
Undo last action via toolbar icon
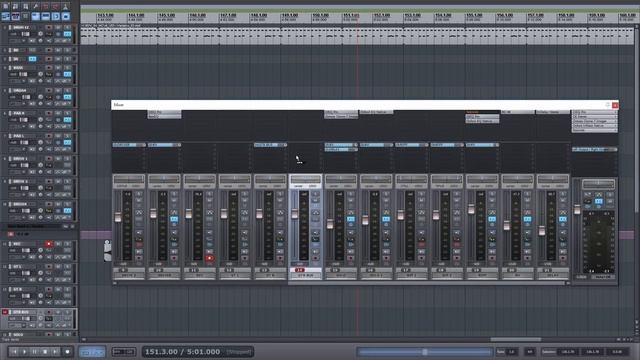pyautogui.click(x=45, y=7)
